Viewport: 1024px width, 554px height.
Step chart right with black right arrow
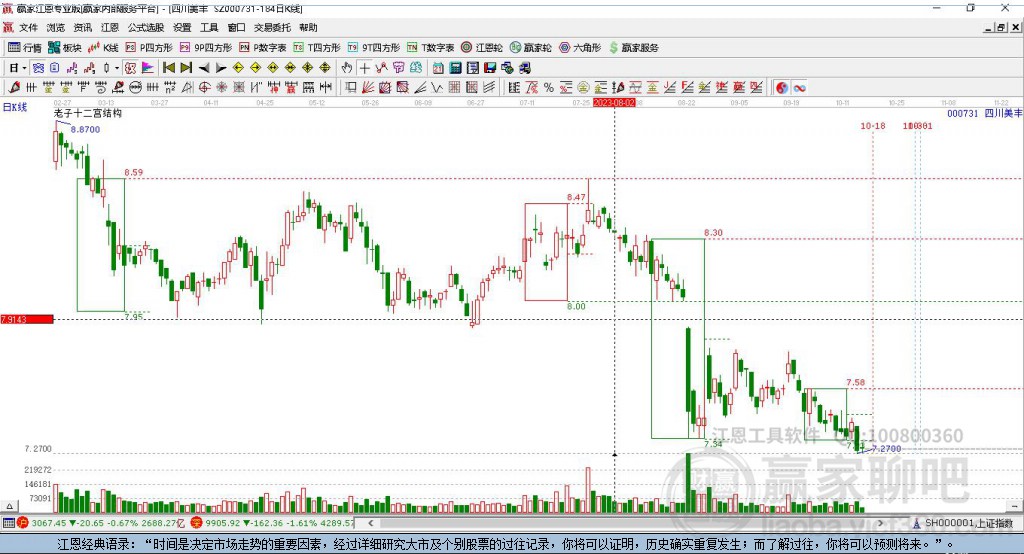[221, 67]
